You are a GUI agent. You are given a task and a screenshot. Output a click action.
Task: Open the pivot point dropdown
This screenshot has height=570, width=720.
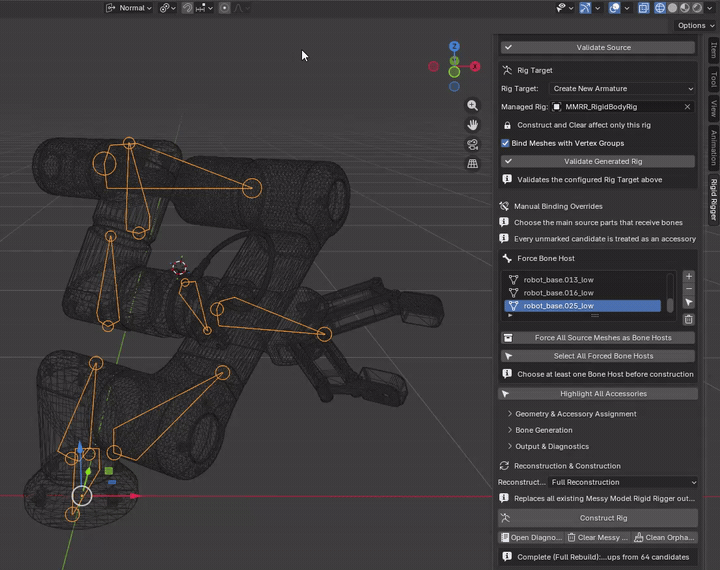(x=167, y=8)
